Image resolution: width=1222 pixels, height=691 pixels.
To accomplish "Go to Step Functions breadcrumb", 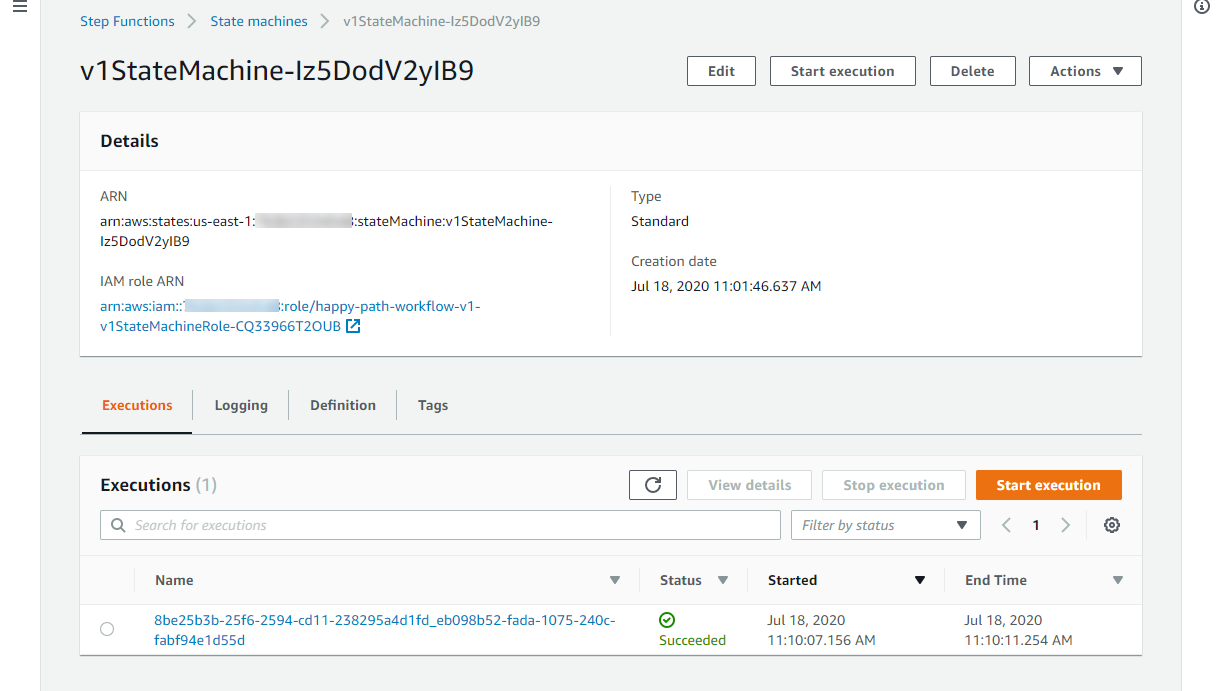I will pos(127,21).
